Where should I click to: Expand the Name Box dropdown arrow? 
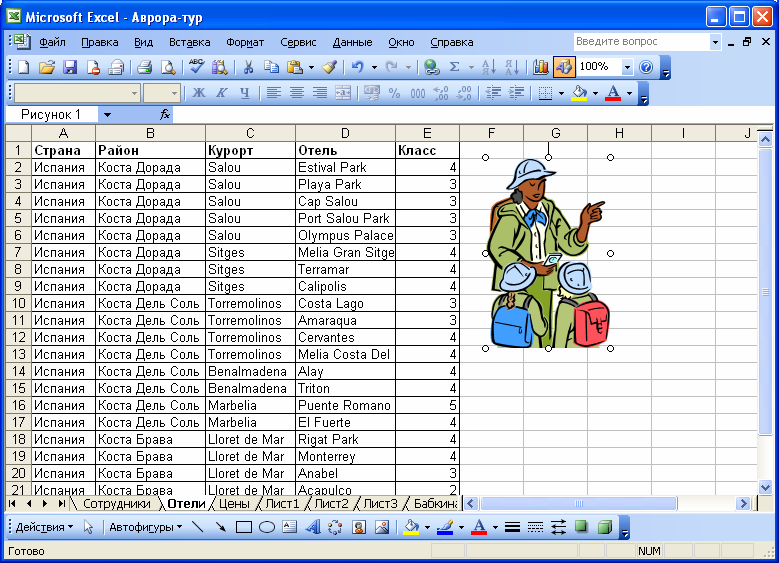(107, 115)
